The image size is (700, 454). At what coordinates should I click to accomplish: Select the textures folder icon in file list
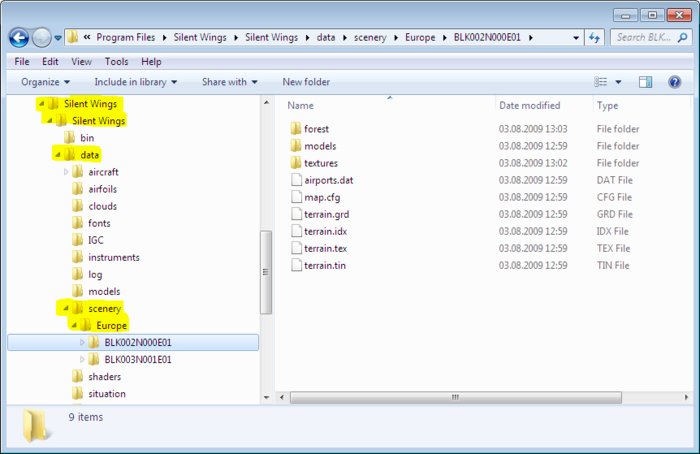point(296,163)
